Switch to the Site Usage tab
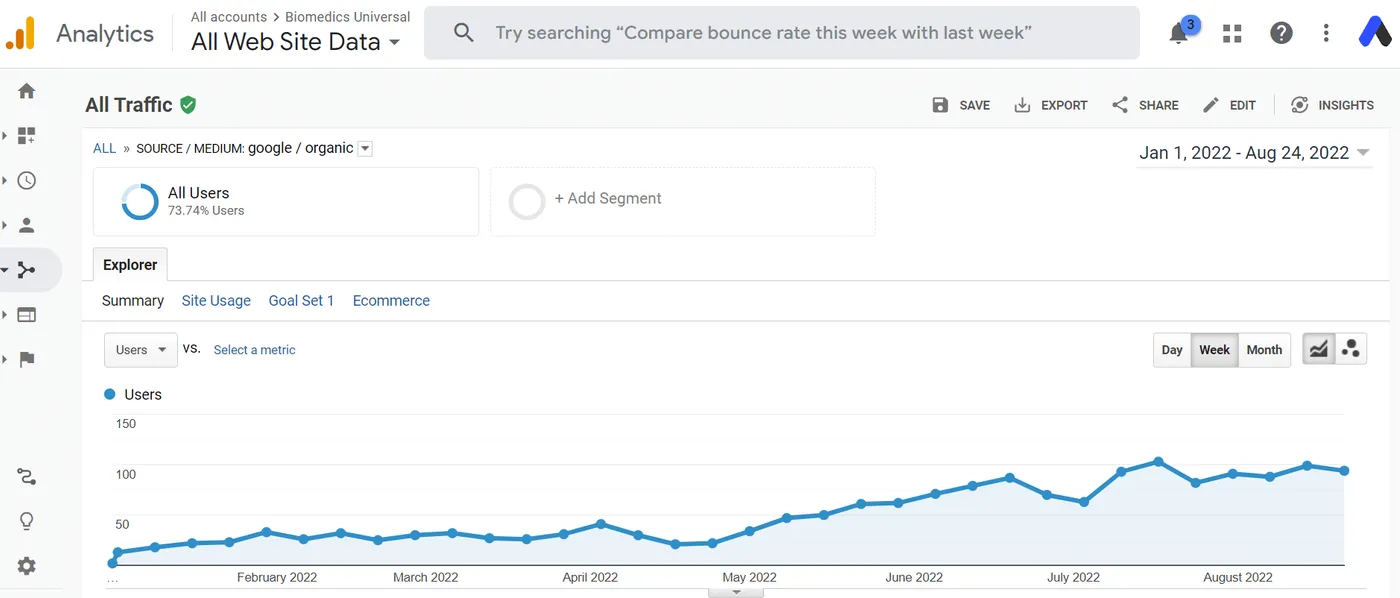This screenshot has width=1400, height=598. point(216,301)
